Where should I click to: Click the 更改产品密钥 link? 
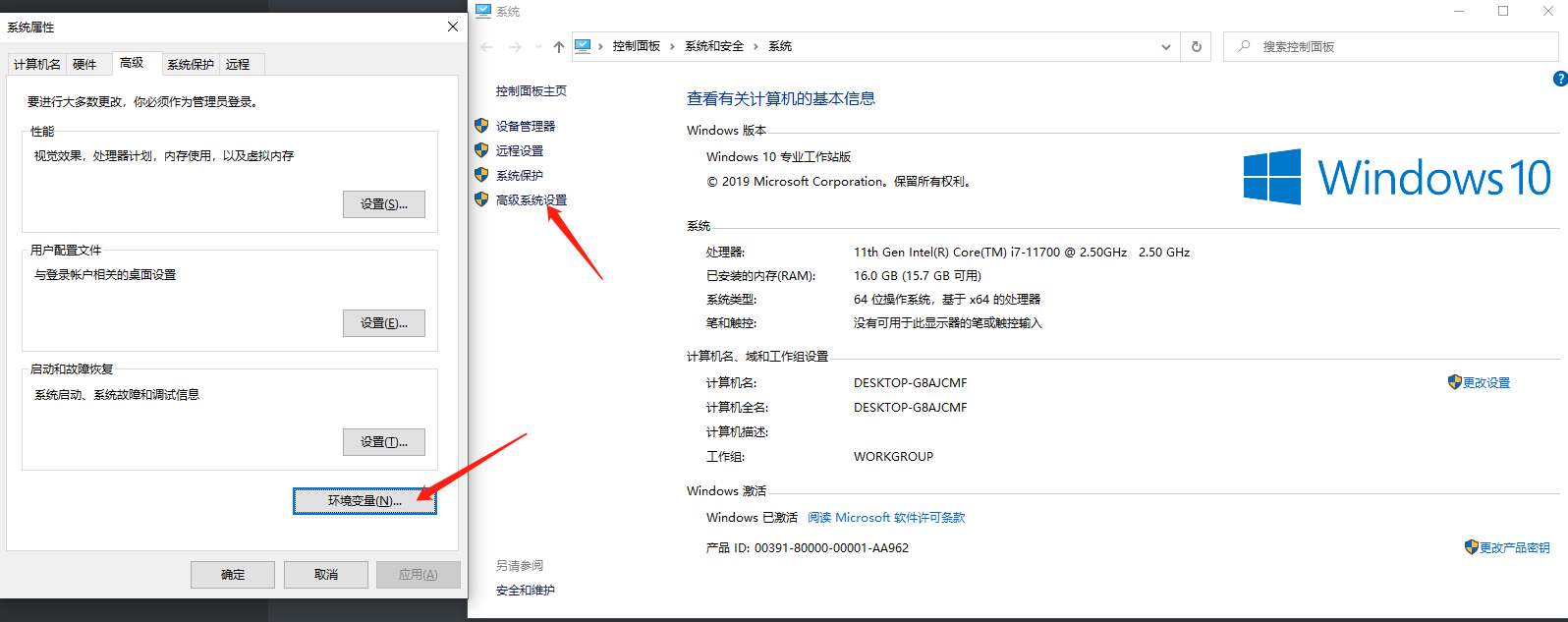pyautogui.click(x=1515, y=547)
